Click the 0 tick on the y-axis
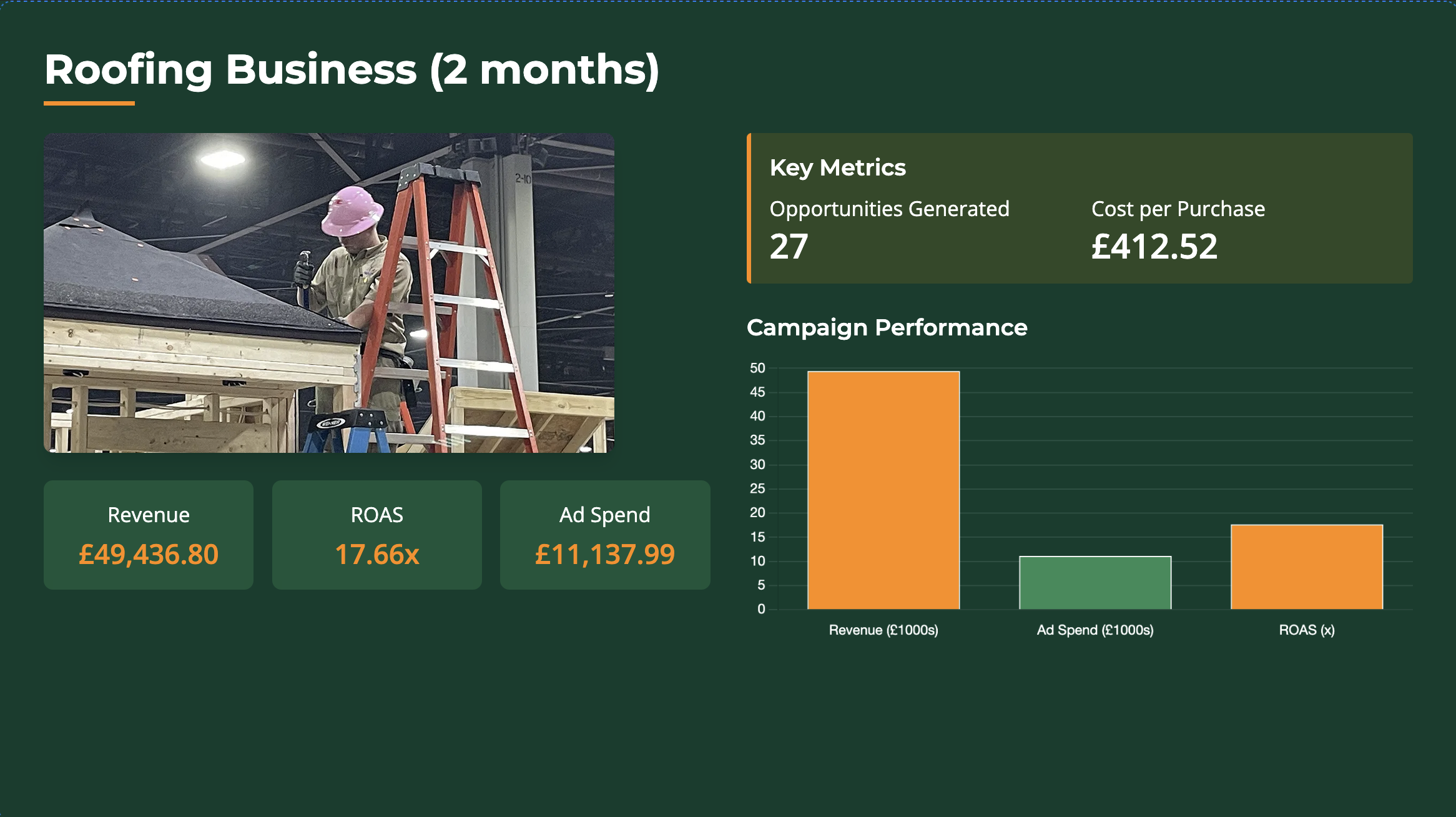1456x817 pixels. pos(761,609)
